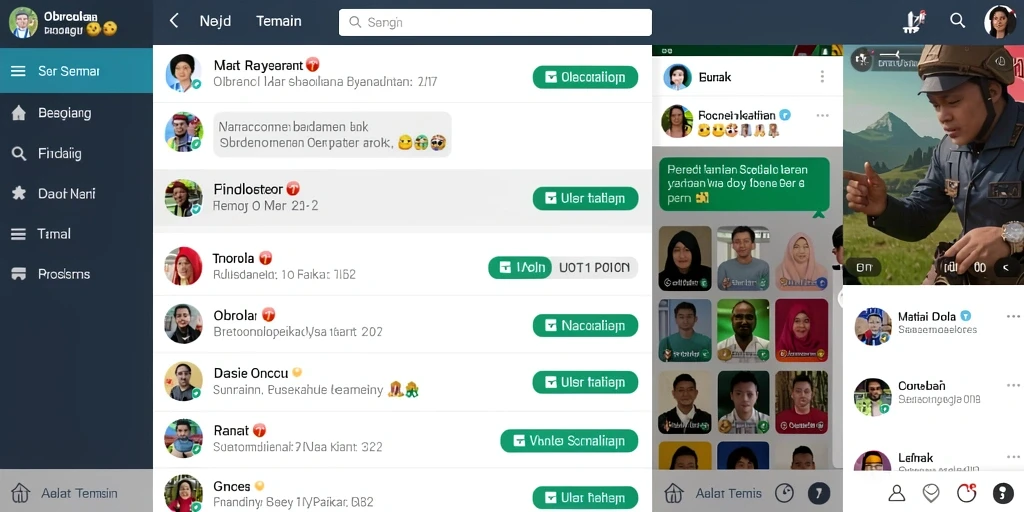Open the Findlosteor avatar

[184, 199]
